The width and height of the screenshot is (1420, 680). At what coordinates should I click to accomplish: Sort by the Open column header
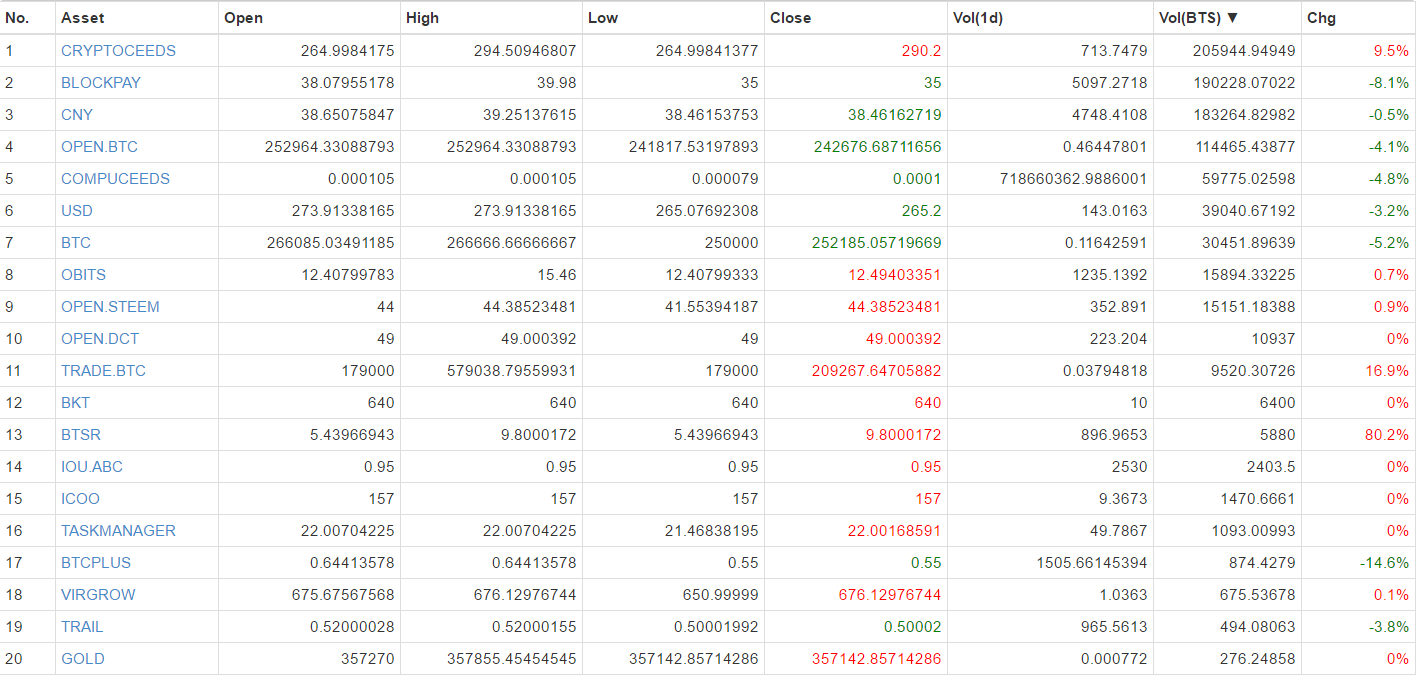[x=244, y=18]
